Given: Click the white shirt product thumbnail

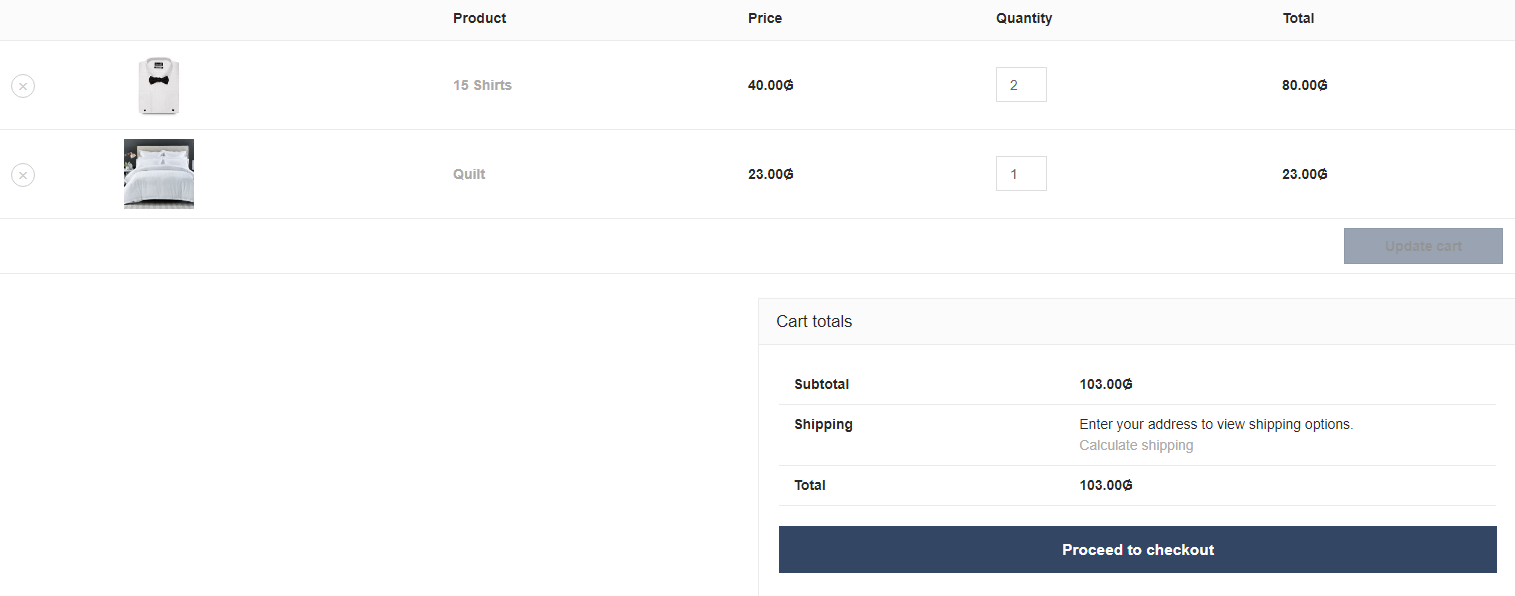Looking at the screenshot, I should click(159, 86).
